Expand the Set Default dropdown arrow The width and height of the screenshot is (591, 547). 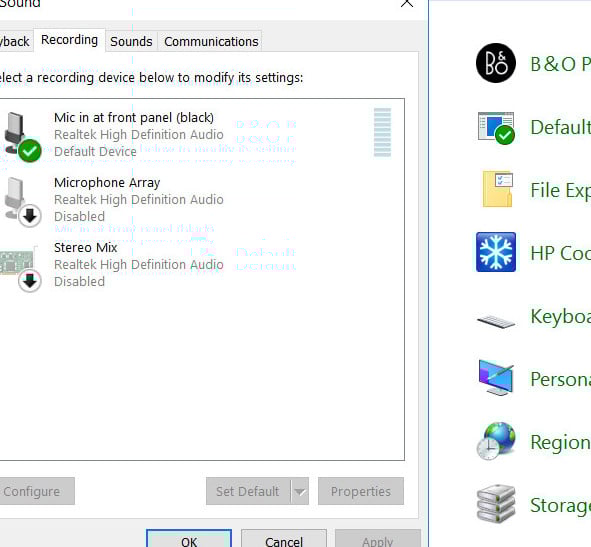[x=300, y=491]
